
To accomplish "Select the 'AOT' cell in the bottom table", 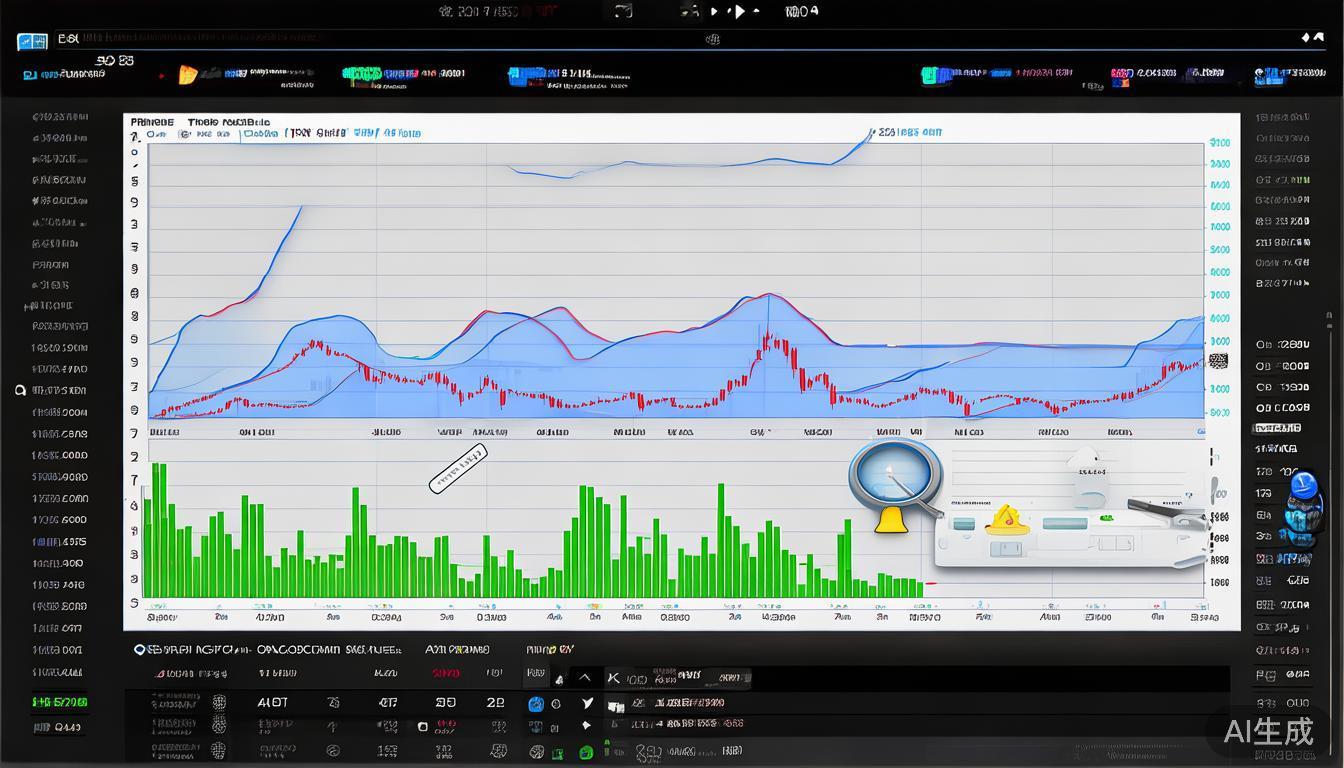I will [273, 703].
